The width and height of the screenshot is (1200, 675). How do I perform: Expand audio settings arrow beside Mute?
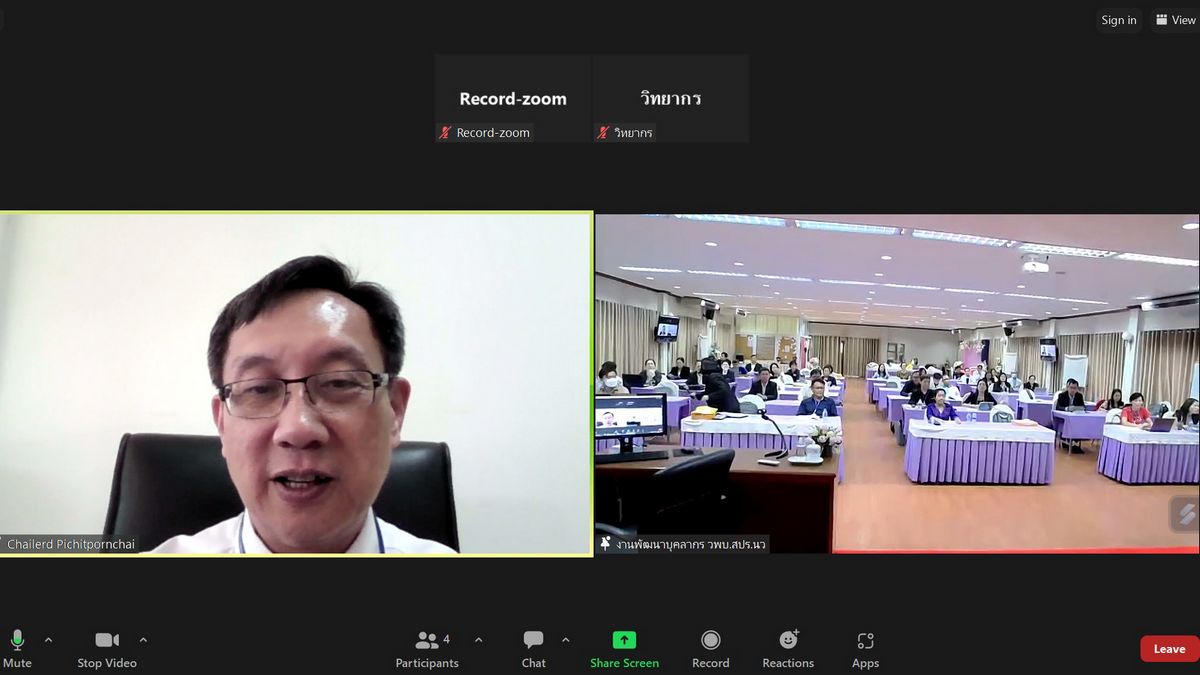point(48,640)
